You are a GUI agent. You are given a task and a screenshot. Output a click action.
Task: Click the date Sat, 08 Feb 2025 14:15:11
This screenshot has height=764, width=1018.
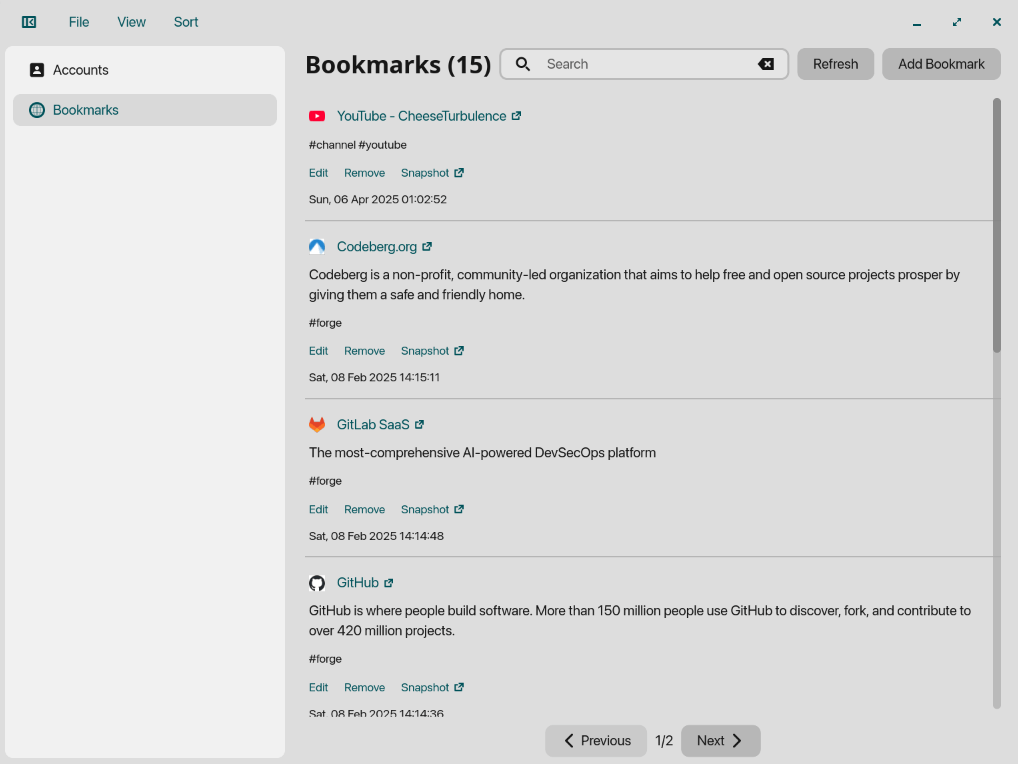(375, 377)
